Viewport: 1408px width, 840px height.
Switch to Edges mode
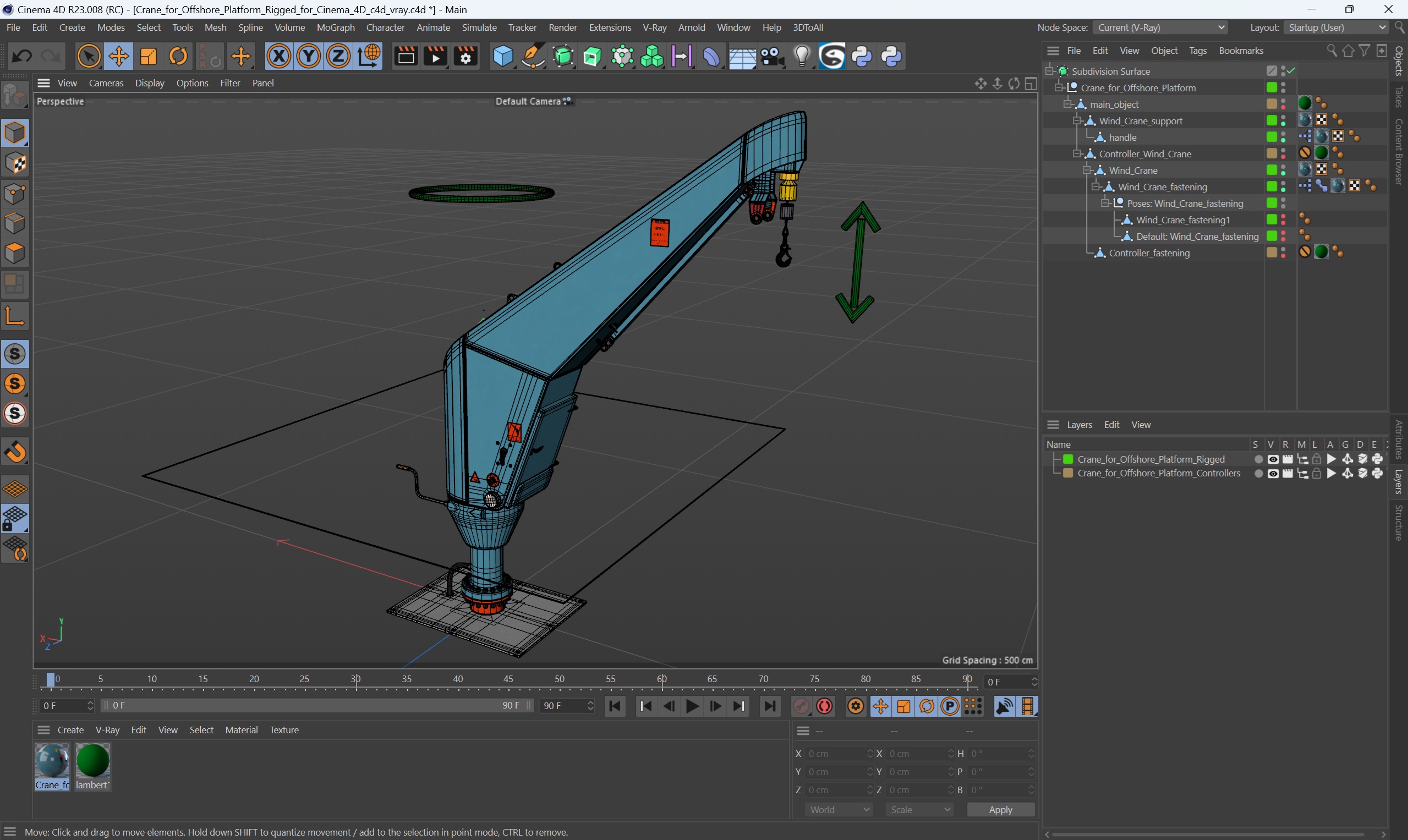pos(15,223)
